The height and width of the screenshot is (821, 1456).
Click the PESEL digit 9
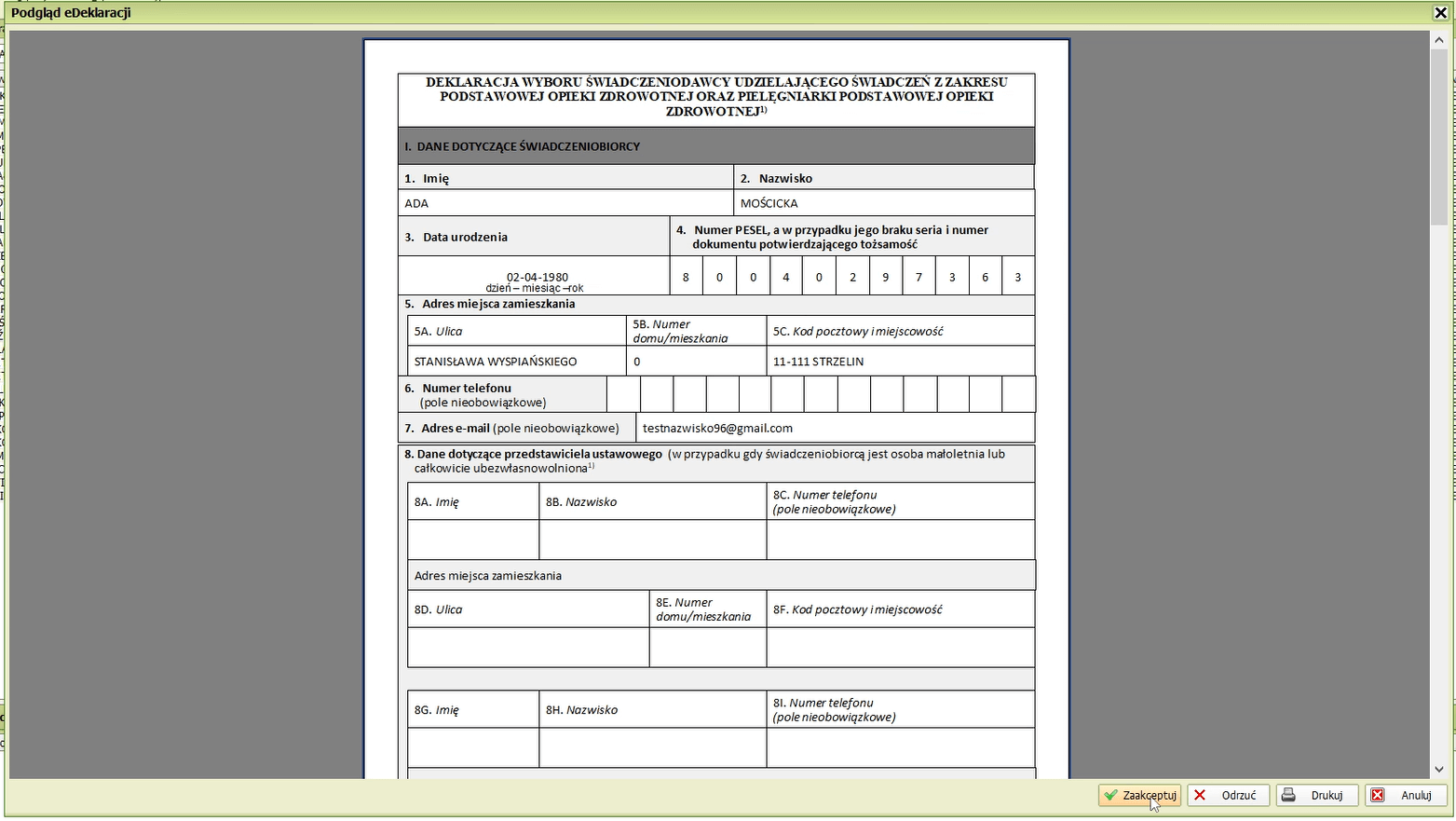click(x=885, y=277)
